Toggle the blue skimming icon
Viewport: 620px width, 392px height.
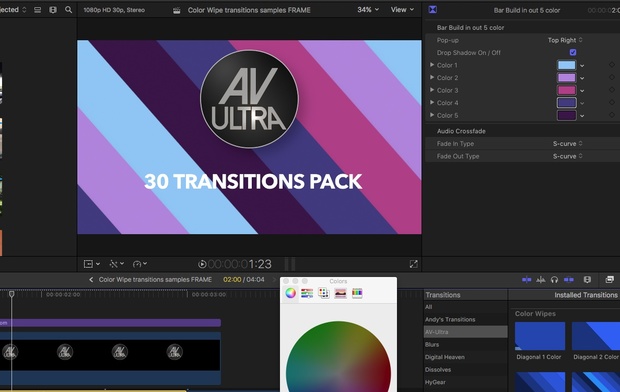[x=527, y=280]
